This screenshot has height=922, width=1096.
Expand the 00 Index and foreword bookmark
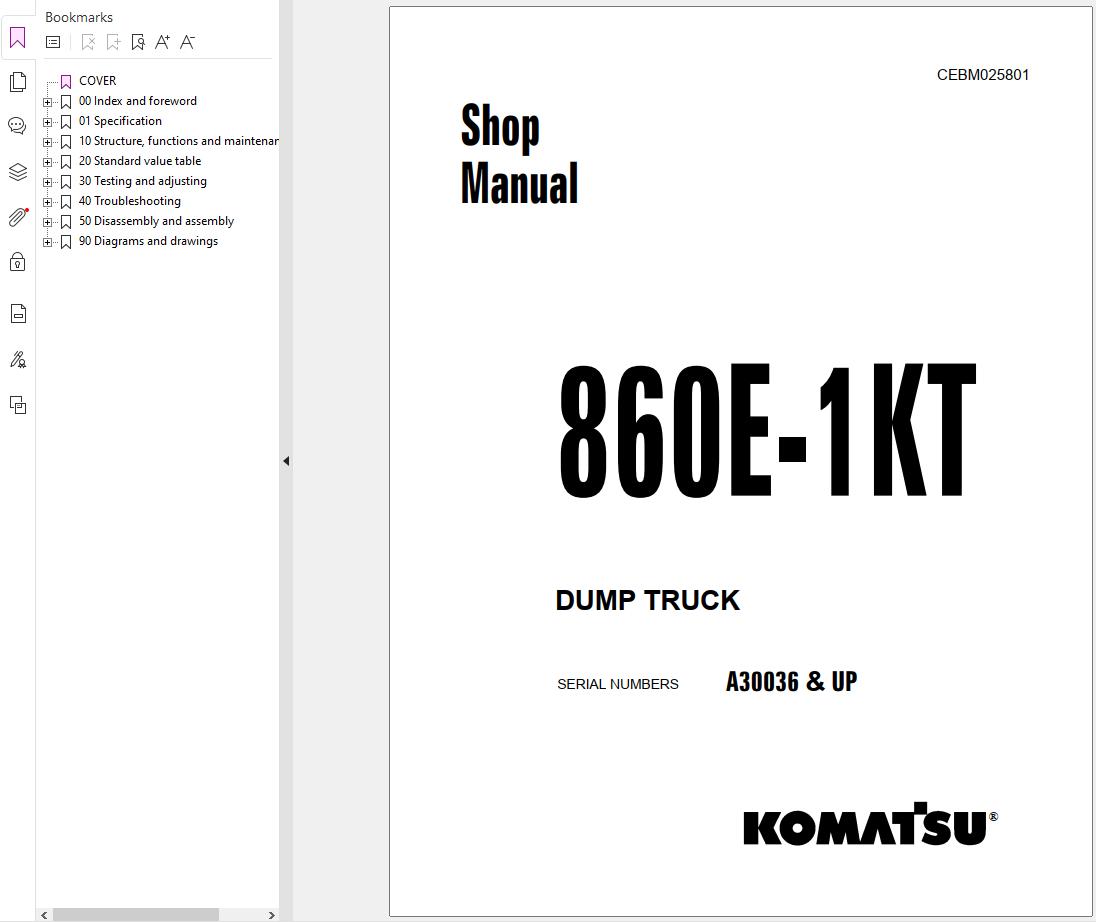pos(47,102)
